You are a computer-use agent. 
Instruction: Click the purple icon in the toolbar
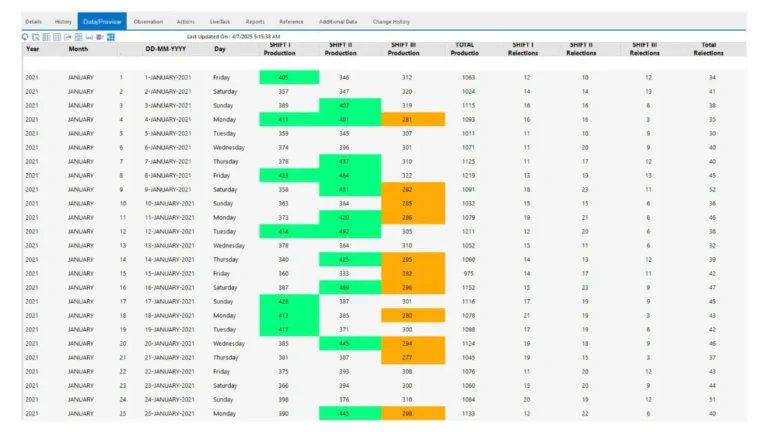tap(100, 37)
